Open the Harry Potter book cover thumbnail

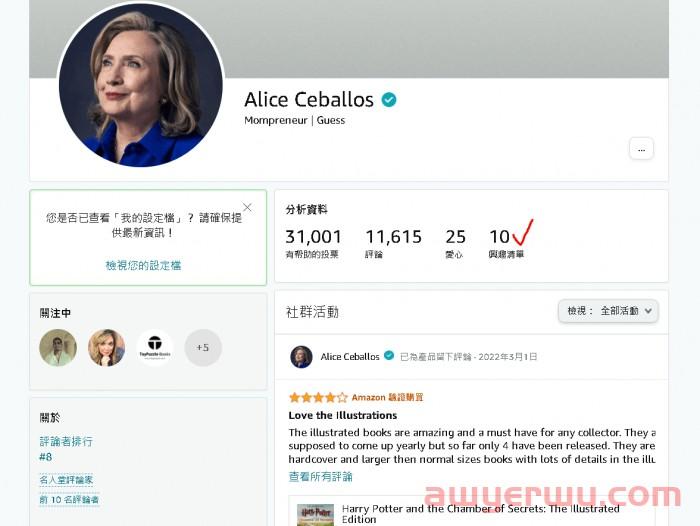click(315, 515)
